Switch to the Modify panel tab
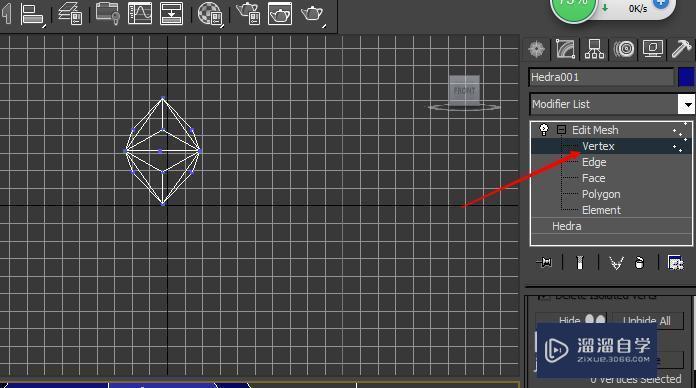This screenshot has width=696, height=388. pos(565,49)
